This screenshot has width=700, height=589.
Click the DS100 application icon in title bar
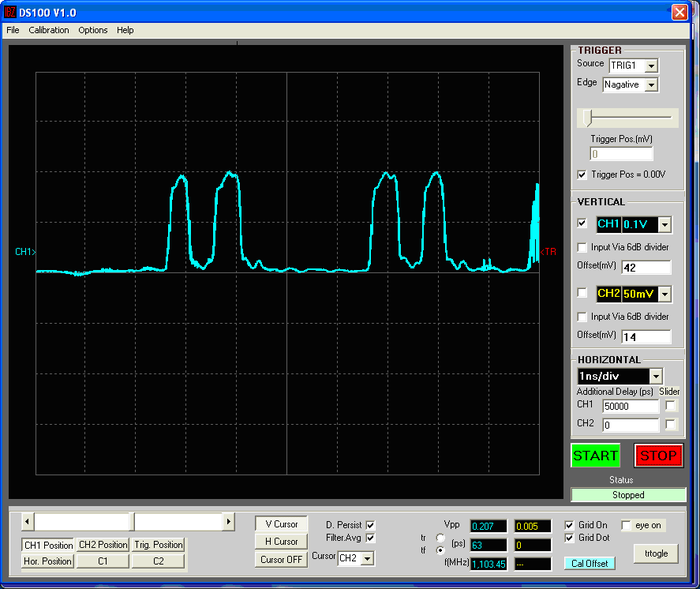[x=10, y=12]
